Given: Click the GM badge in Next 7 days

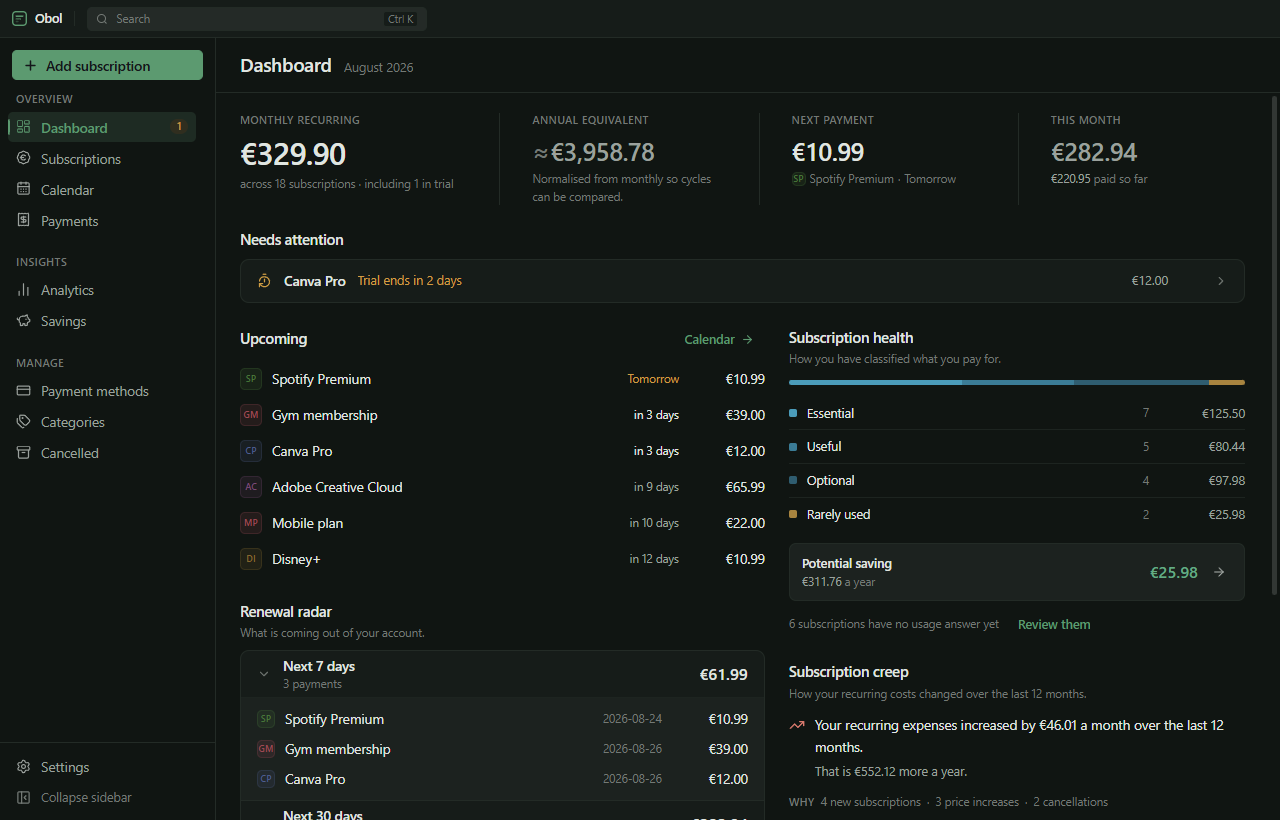Looking at the screenshot, I should (x=266, y=749).
